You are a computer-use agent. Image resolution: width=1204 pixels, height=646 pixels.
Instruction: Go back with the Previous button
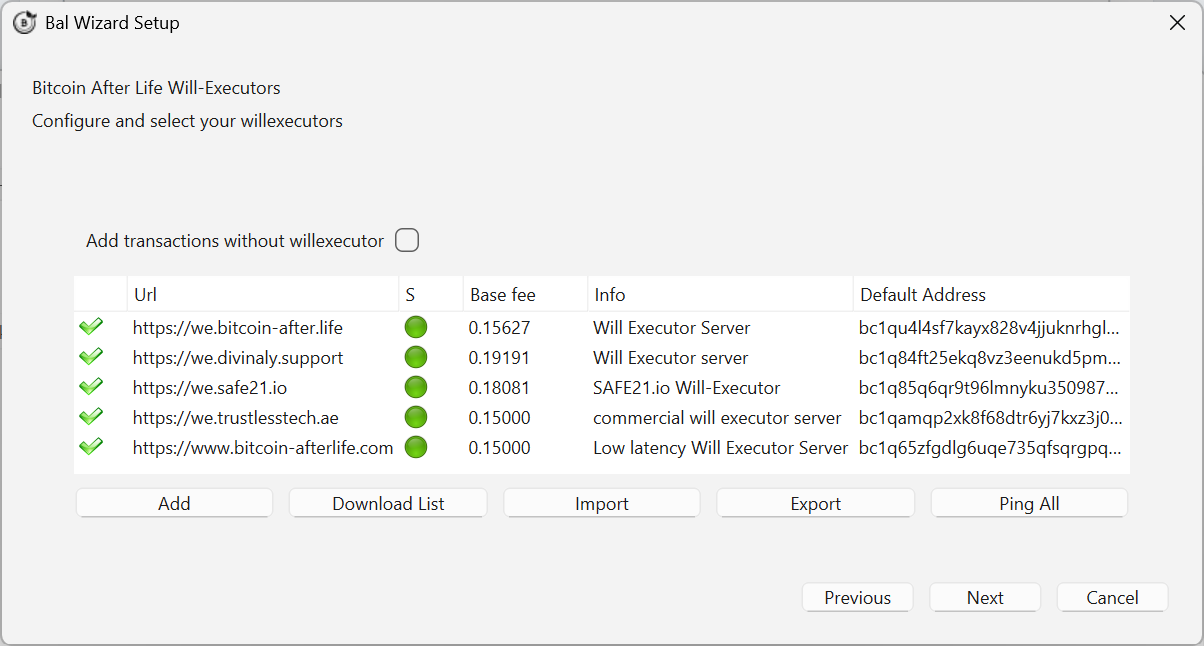click(x=858, y=597)
